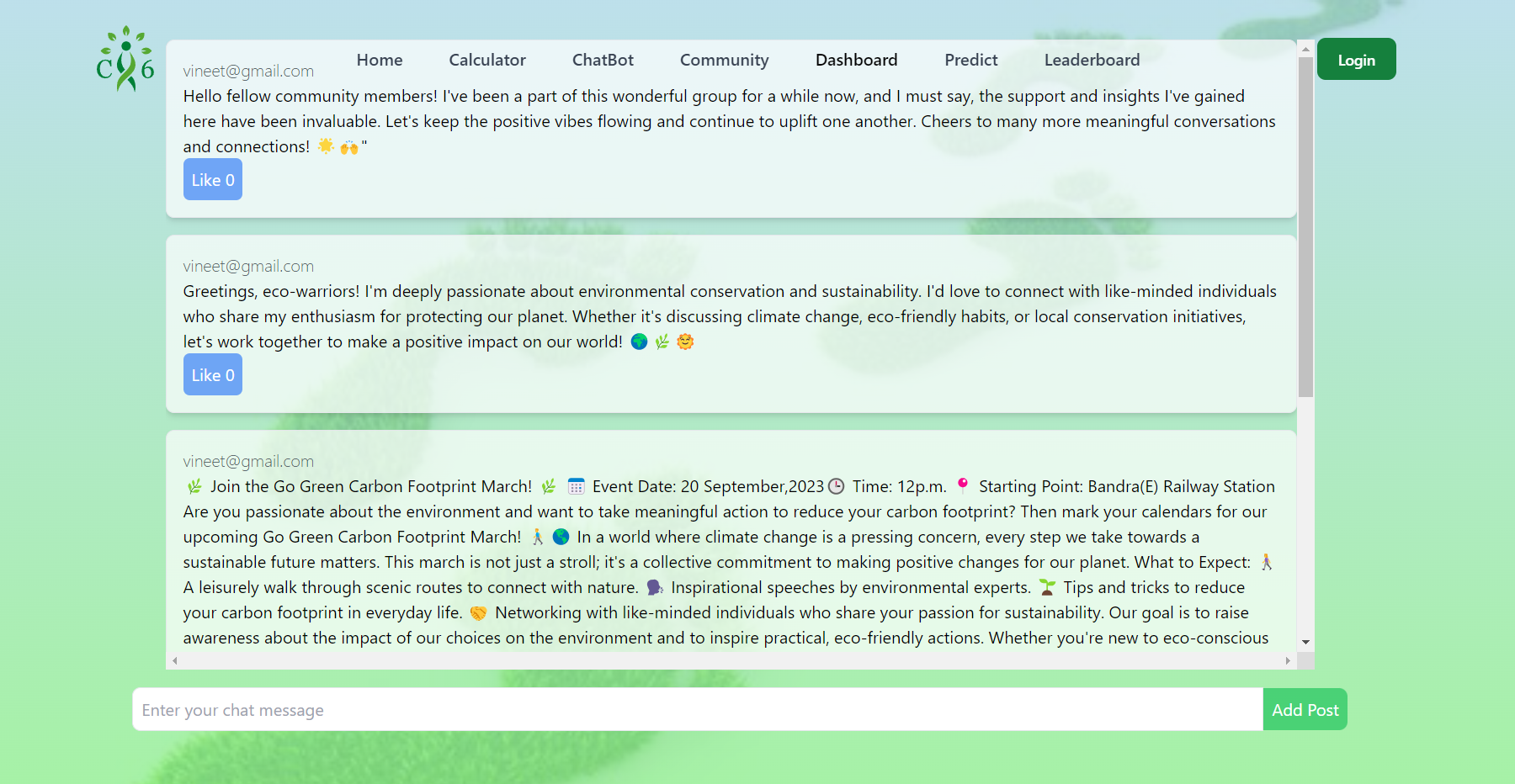The width and height of the screenshot is (1515, 784).
Task: Click the horizontal scrollbar right arrow
Action: tap(1288, 660)
